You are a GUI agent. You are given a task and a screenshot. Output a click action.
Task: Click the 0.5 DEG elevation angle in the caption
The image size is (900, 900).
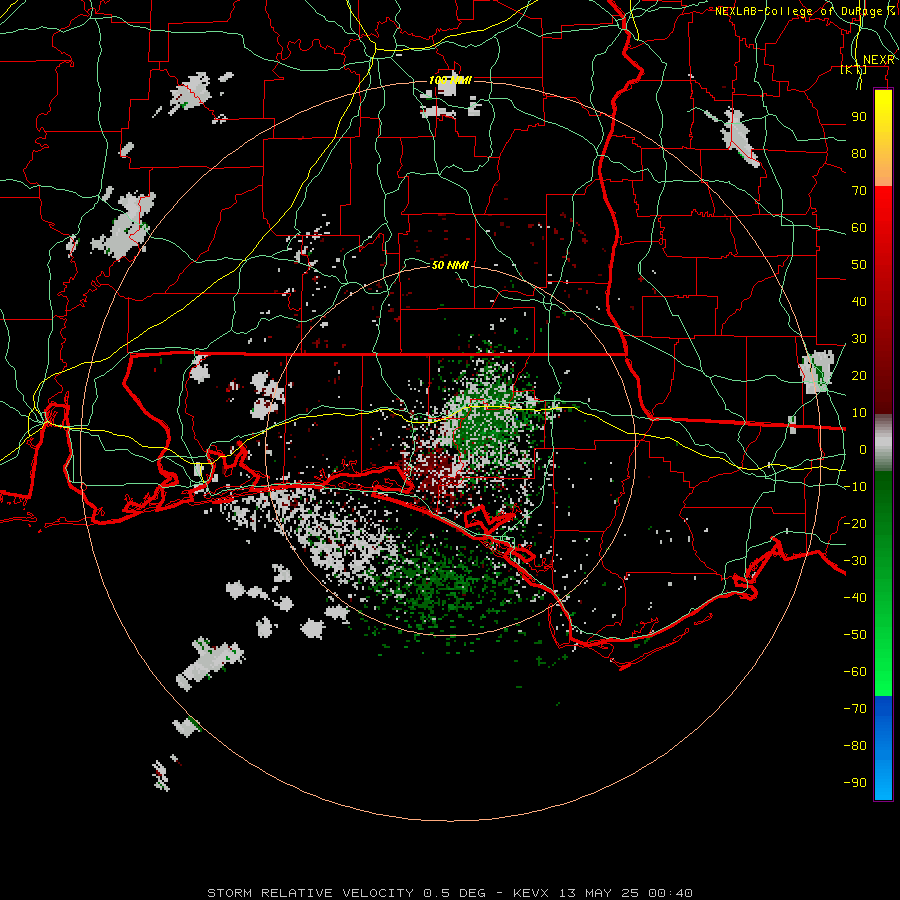click(x=455, y=893)
